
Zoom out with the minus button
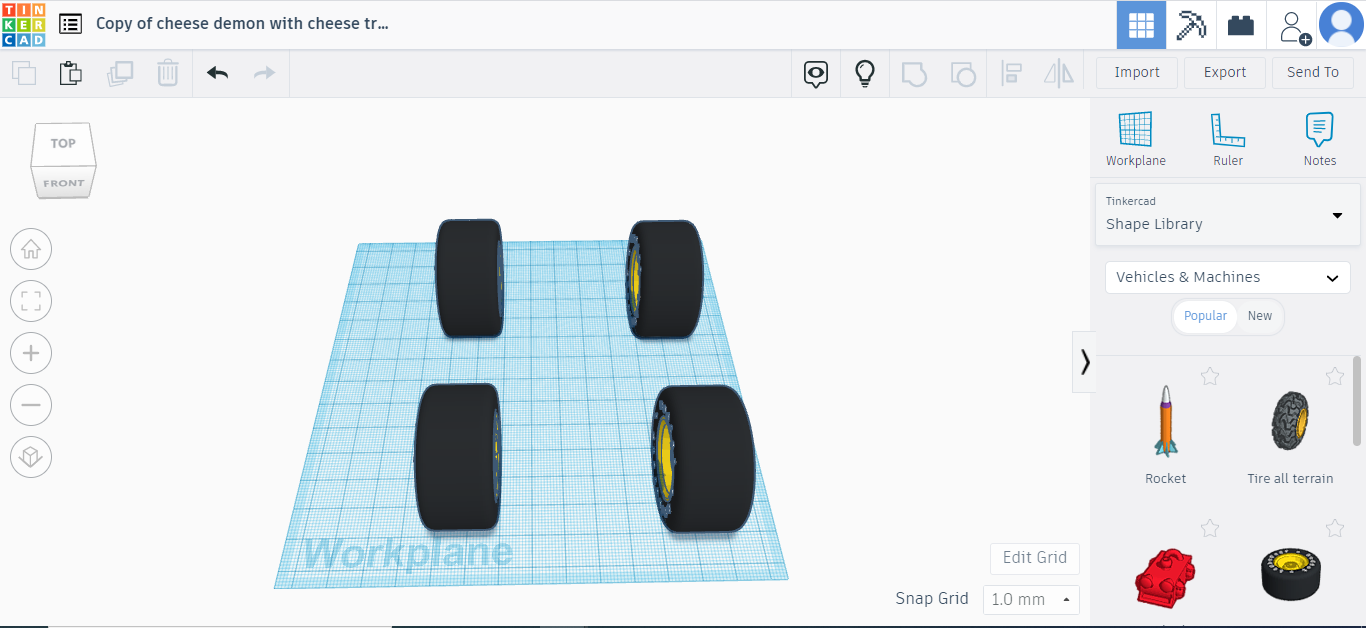[x=31, y=405]
